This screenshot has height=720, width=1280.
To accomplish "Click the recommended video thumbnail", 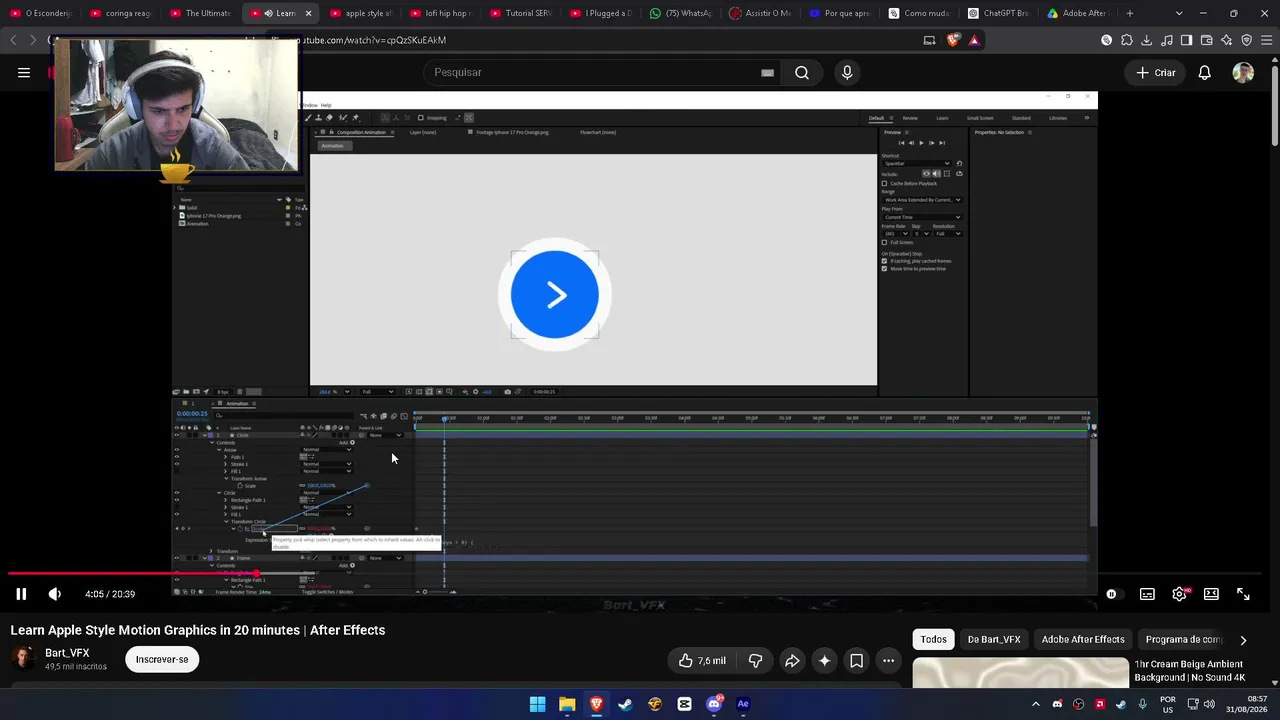I will point(1020,673).
